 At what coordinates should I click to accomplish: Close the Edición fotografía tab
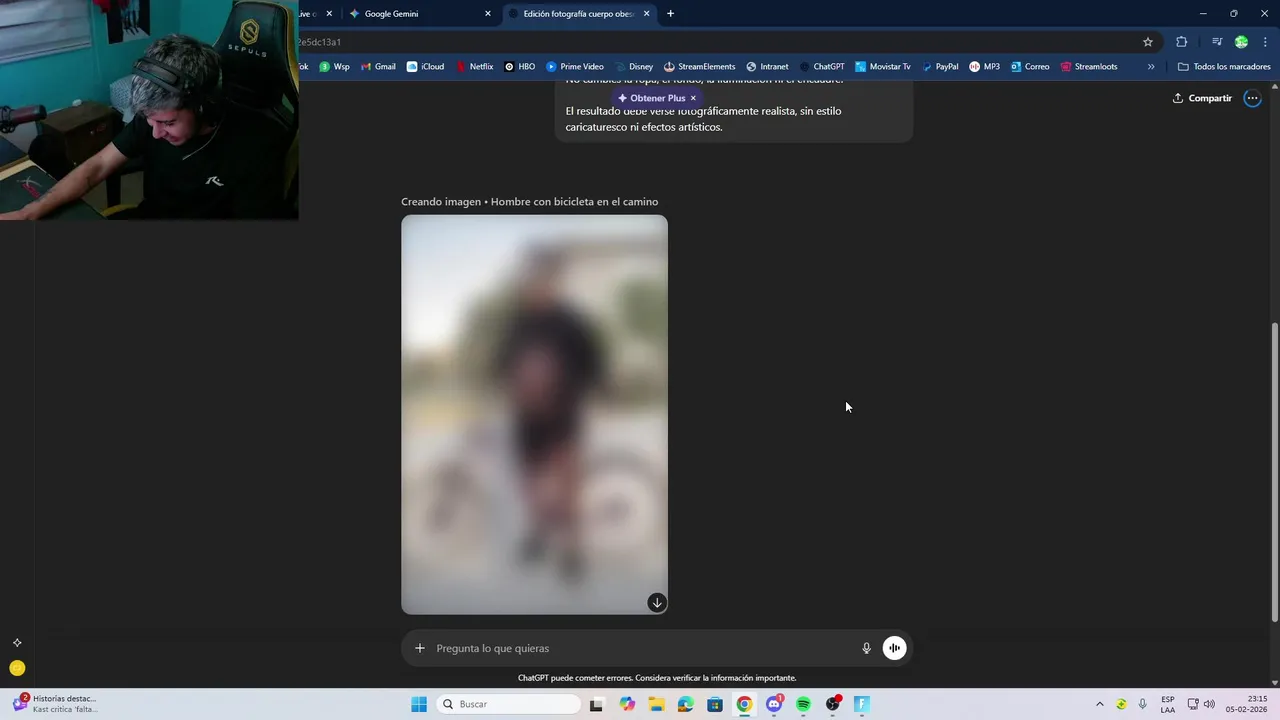pyautogui.click(x=647, y=14)
